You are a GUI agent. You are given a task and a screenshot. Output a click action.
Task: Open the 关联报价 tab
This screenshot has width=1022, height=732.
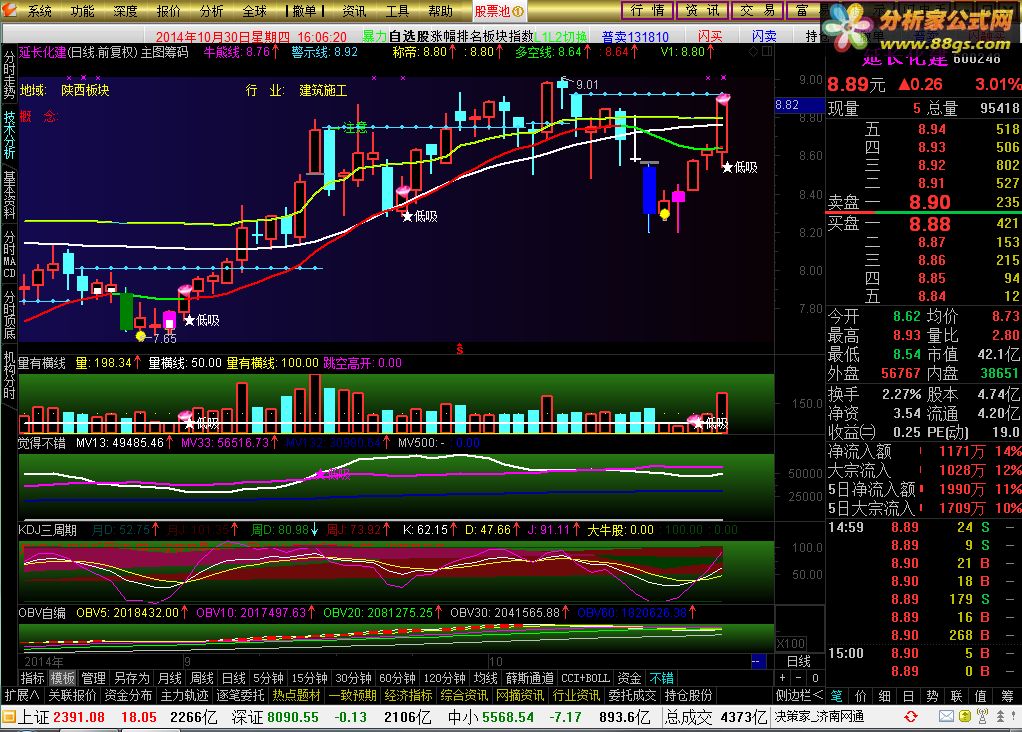click(72, 695)
